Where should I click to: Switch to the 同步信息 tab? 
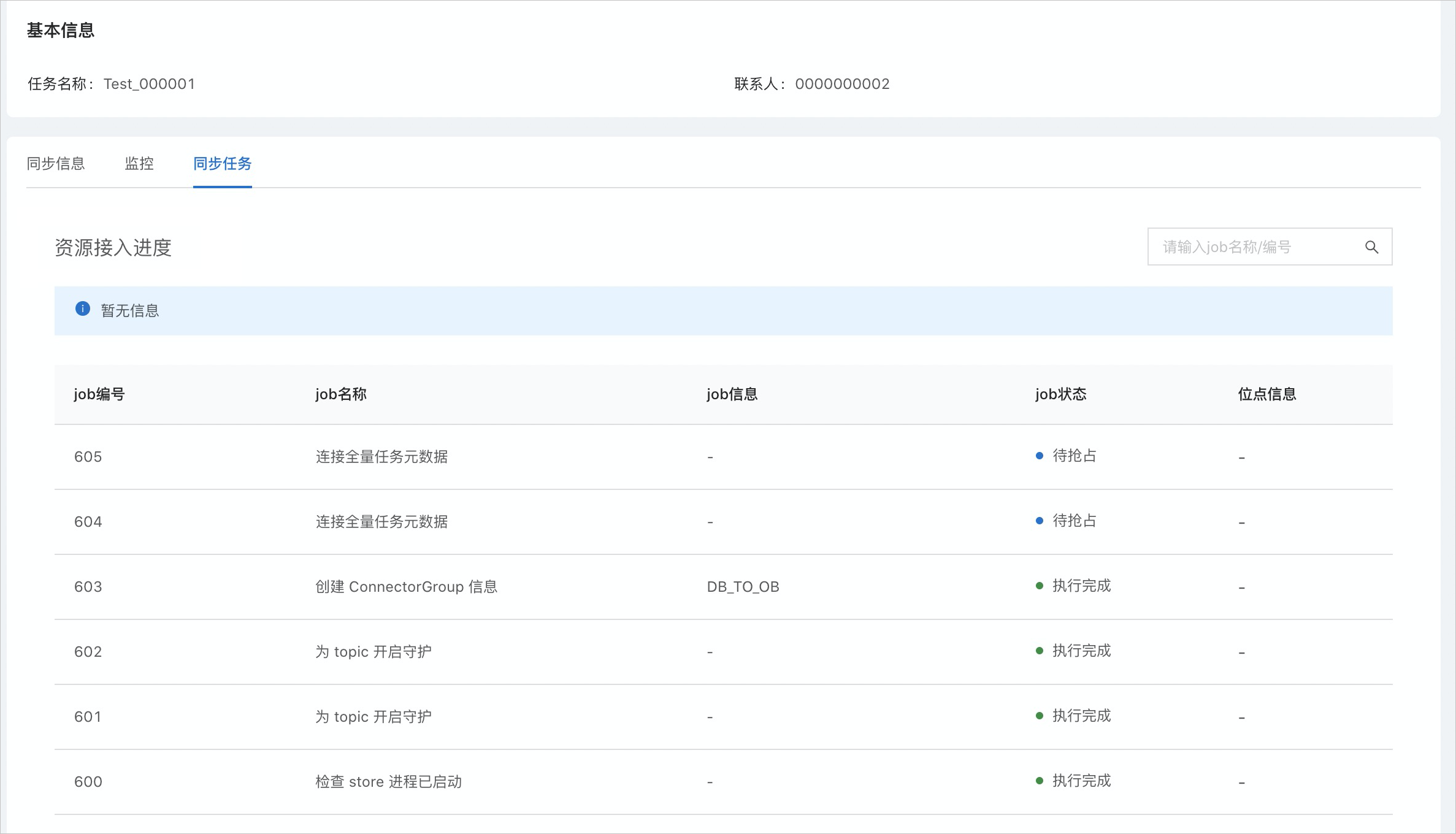(x=56, y=164)
